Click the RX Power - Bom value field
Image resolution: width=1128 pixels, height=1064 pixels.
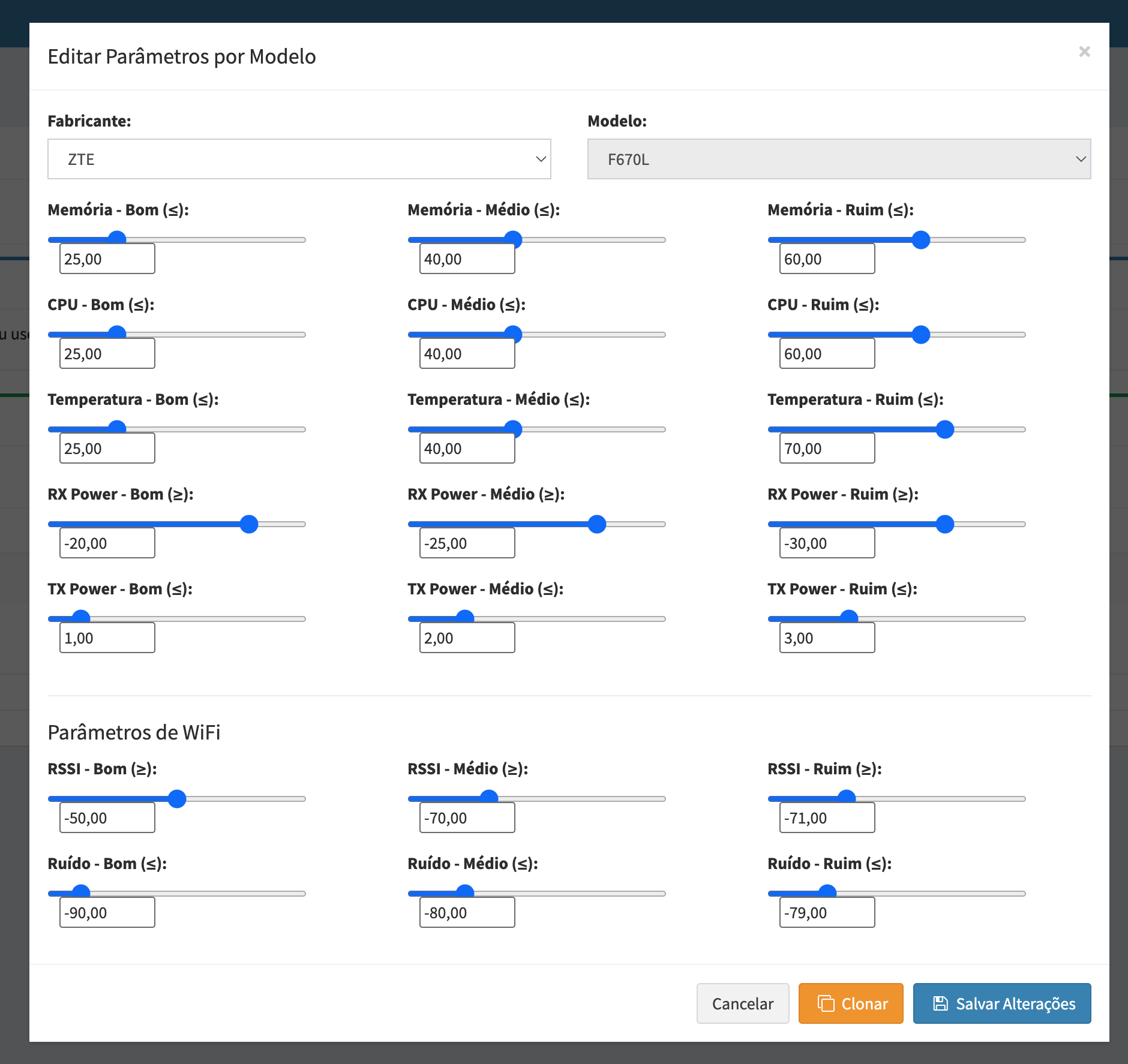[x=107, y=543]
